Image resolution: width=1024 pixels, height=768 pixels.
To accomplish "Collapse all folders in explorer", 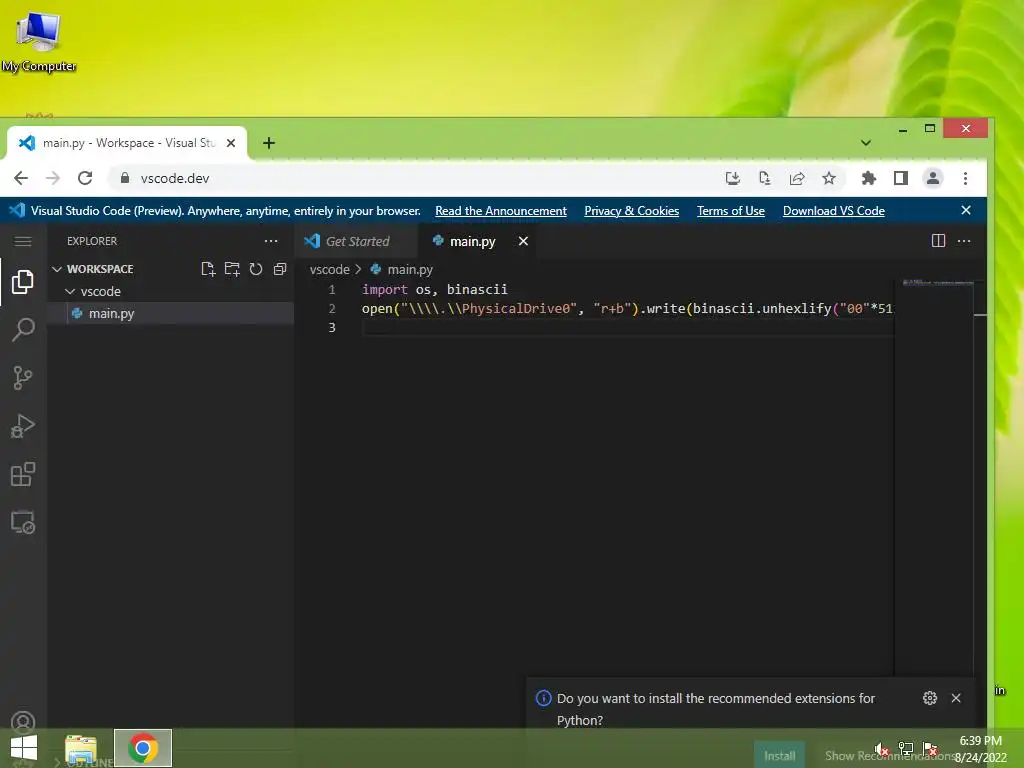I will point(280,269).
